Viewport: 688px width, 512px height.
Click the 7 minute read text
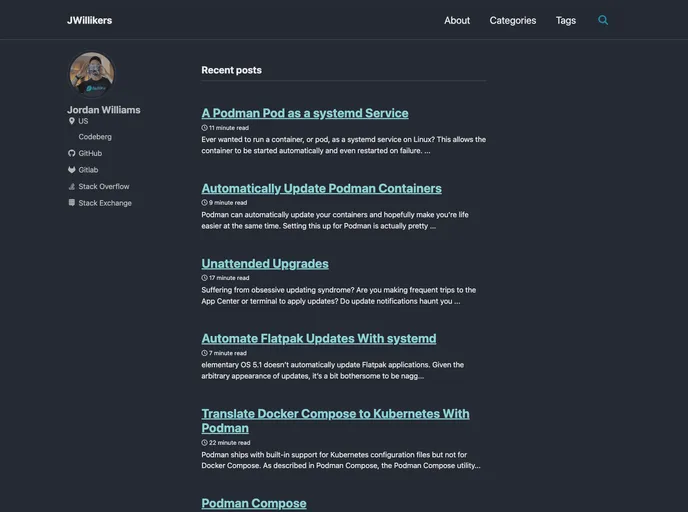tap(228, 353)
